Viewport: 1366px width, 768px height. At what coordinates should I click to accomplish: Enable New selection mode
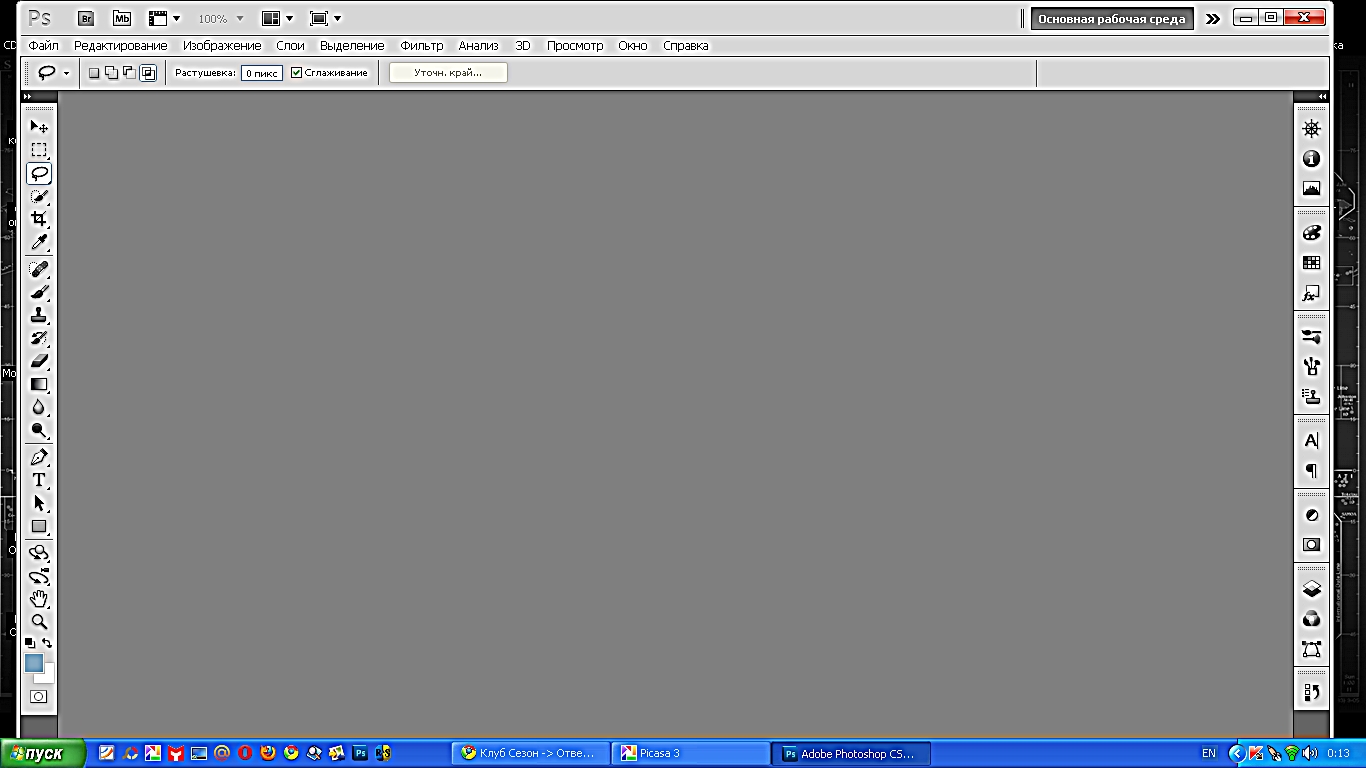click(94, 73)
